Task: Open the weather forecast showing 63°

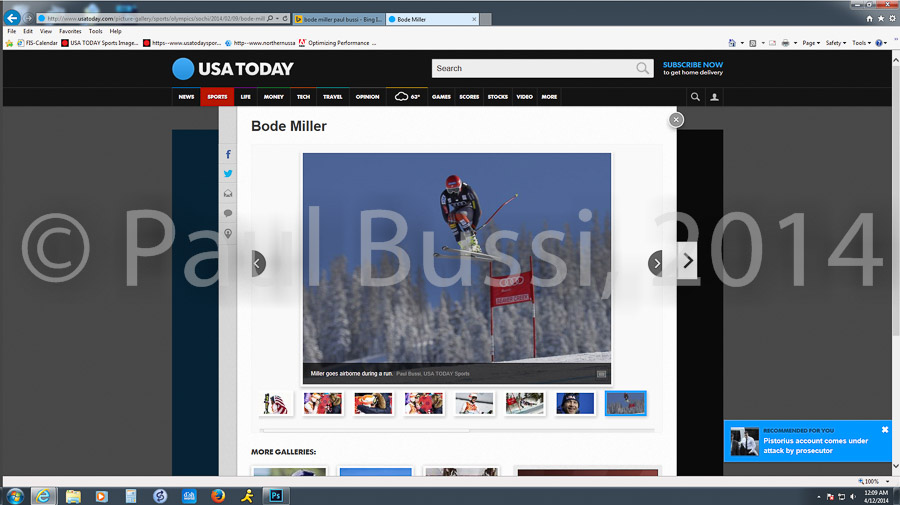Action: point(407,97)
